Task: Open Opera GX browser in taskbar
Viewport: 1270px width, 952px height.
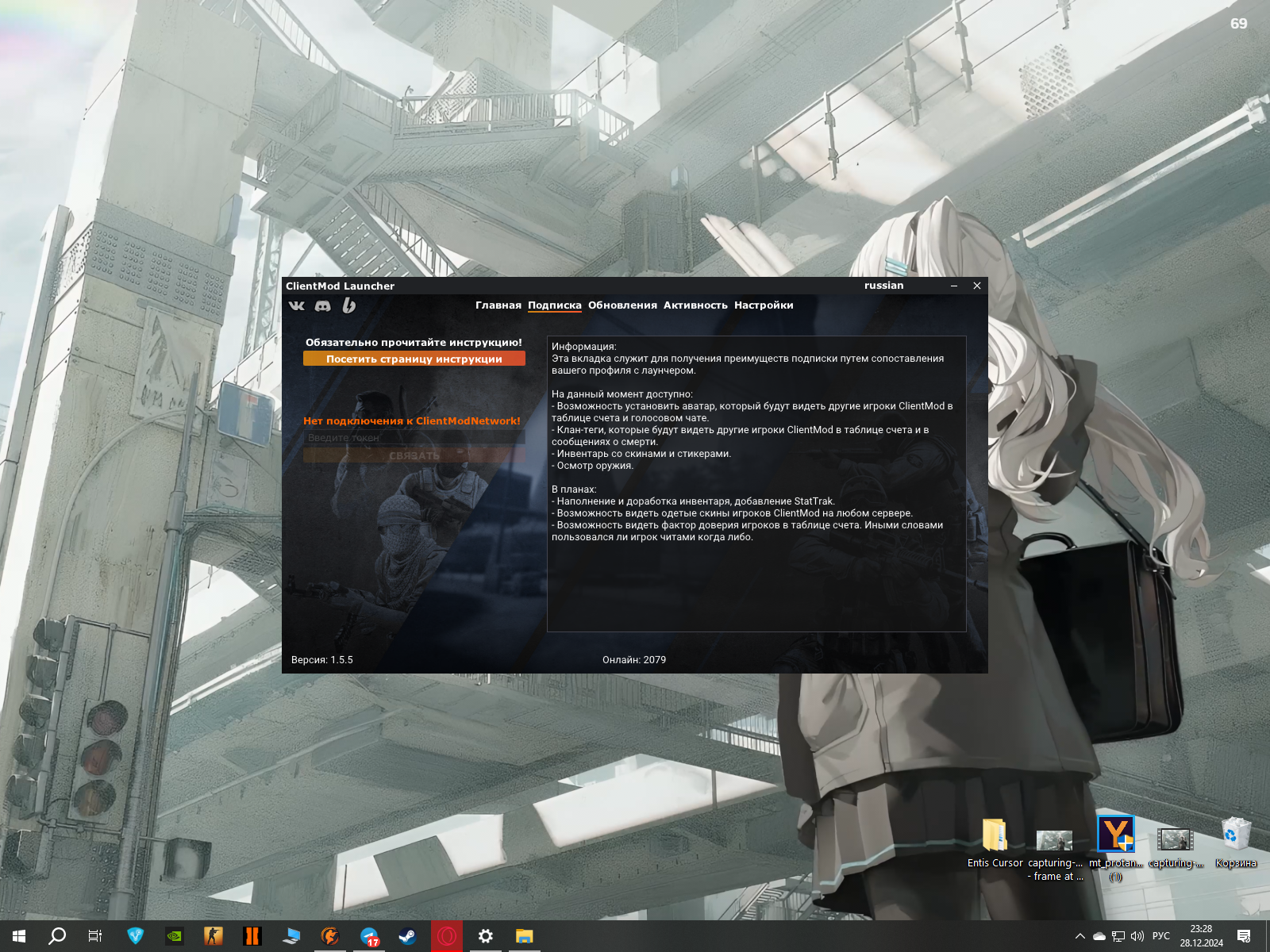Action: pyautogui.click(x=446, y=936)
